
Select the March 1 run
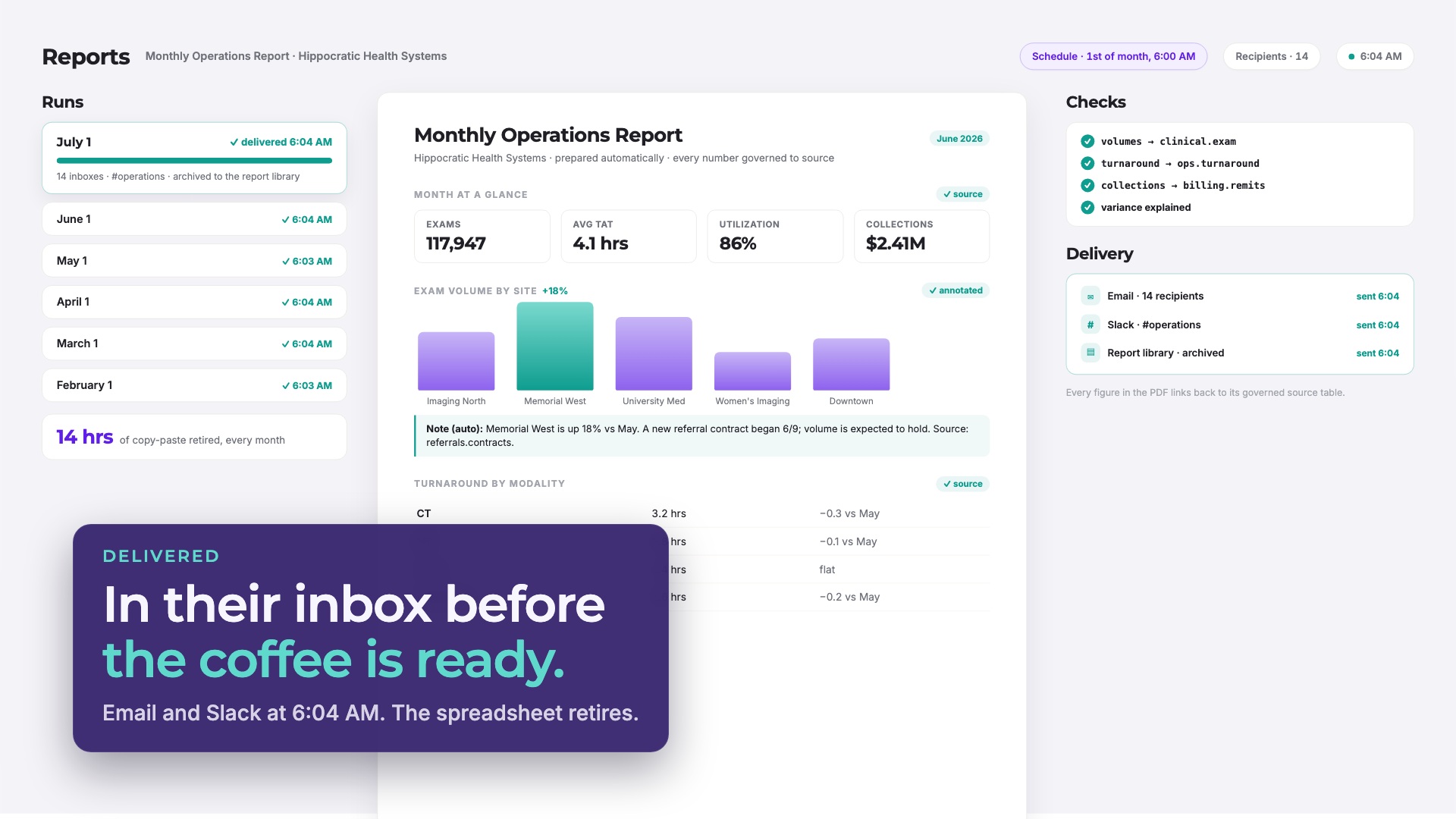pyautogui.click(x=194, y=344)
